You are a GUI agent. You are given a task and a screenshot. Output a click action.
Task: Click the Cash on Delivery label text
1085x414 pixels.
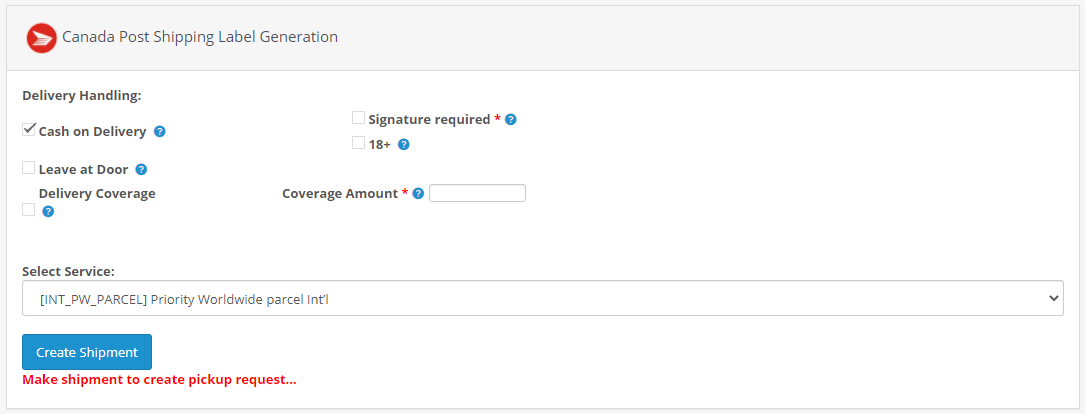93,132
